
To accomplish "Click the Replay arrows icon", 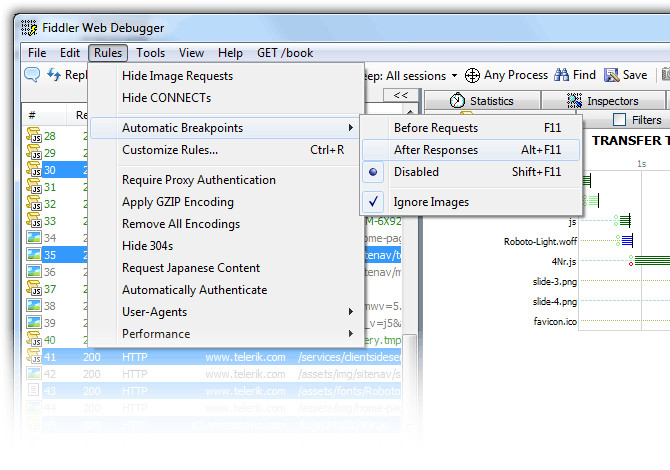I will 54,75.
